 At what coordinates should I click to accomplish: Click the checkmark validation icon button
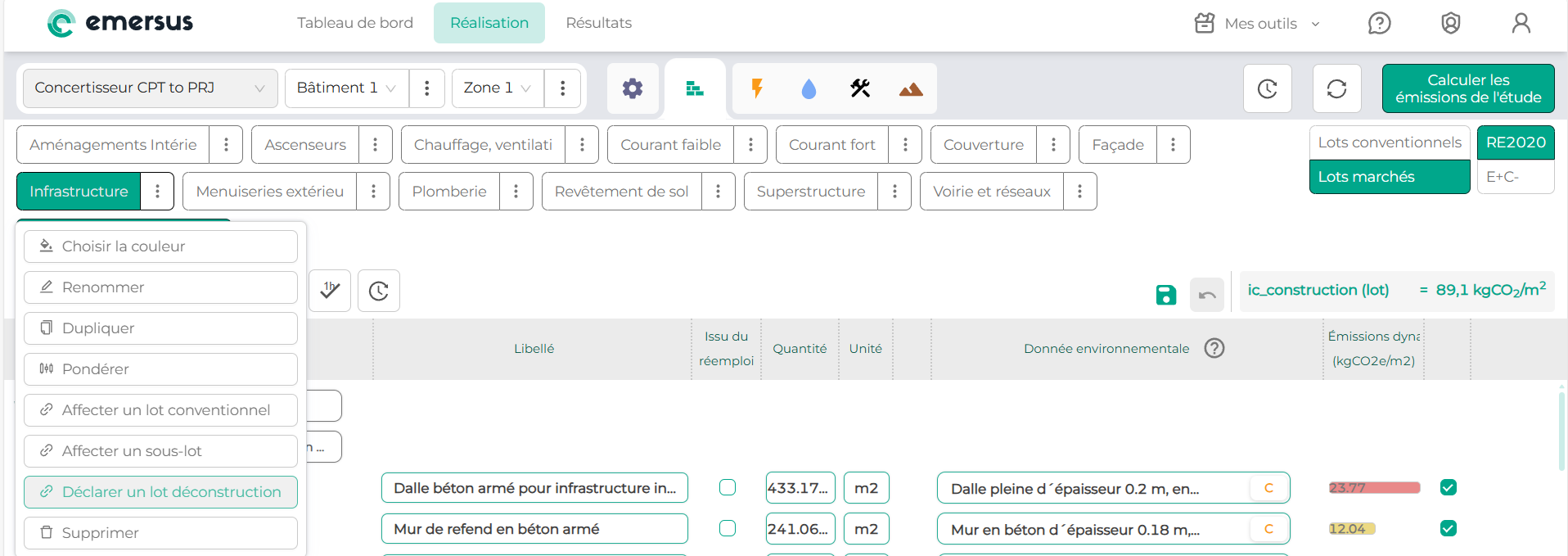tap(330, 291)
